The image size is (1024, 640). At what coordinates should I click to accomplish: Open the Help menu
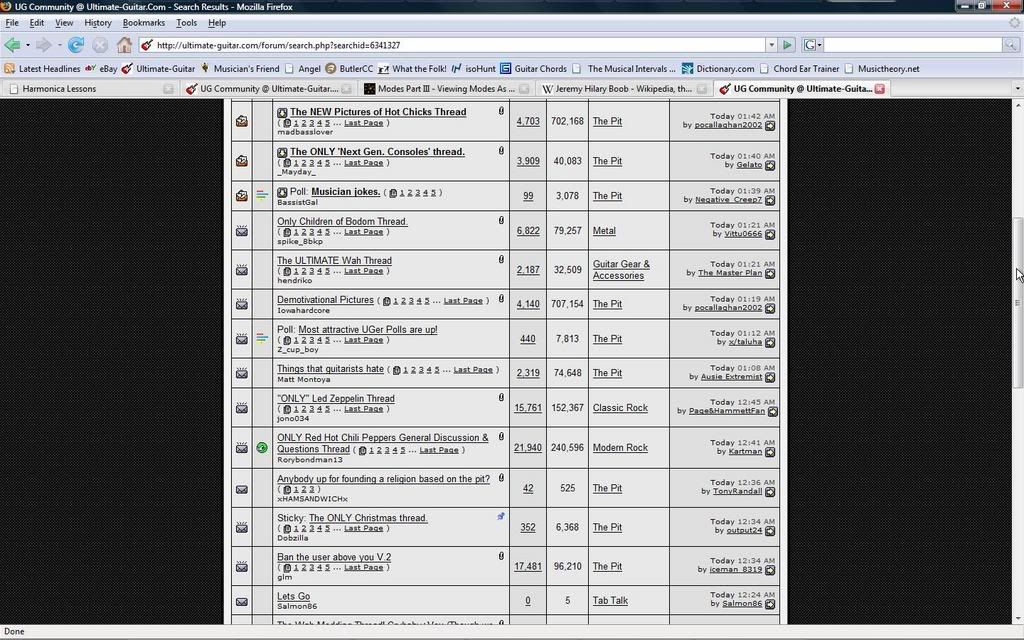click(217, 23)
